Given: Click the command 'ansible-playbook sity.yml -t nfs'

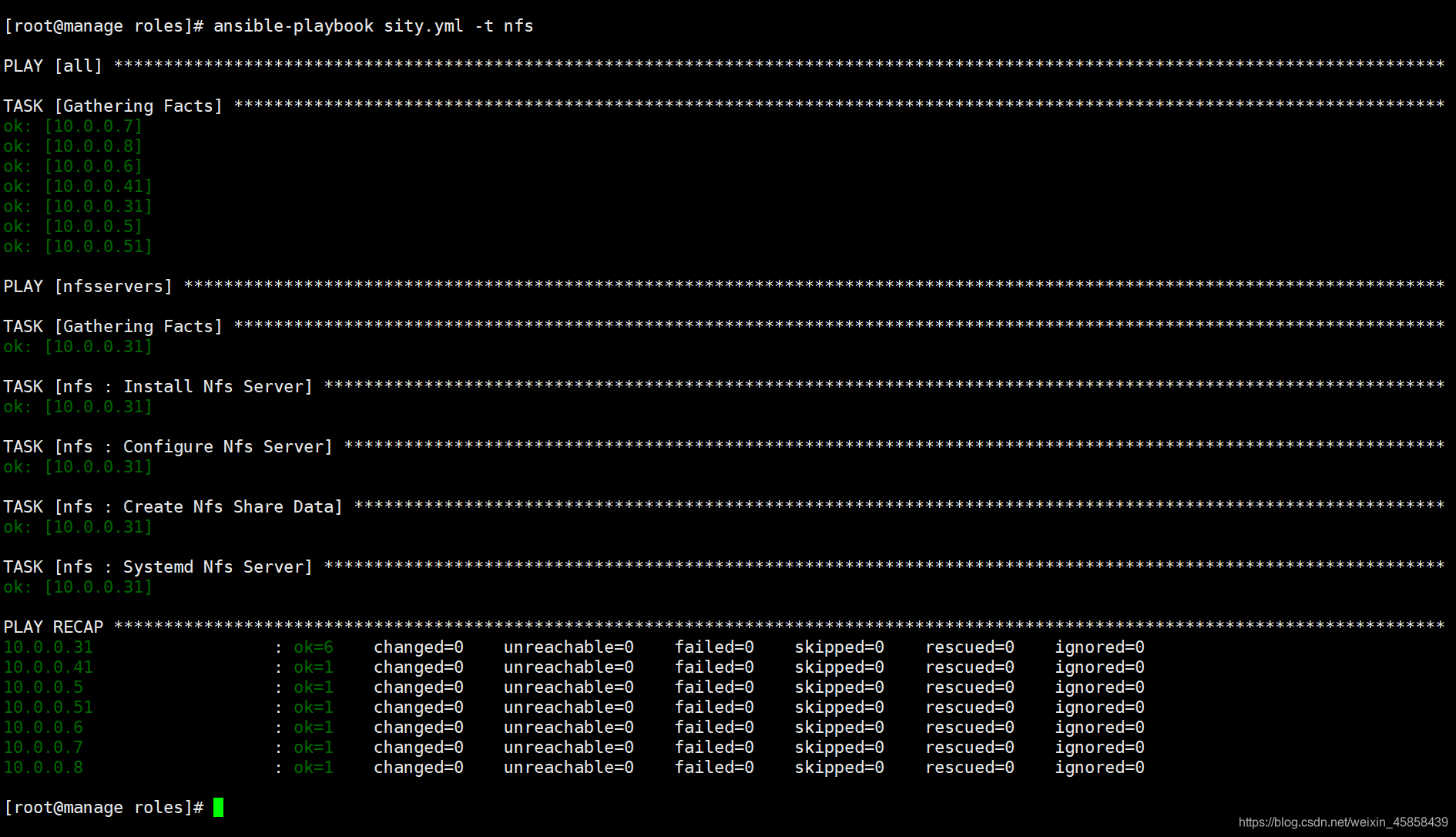Looking at the screenshot, I should pos(374,26).
